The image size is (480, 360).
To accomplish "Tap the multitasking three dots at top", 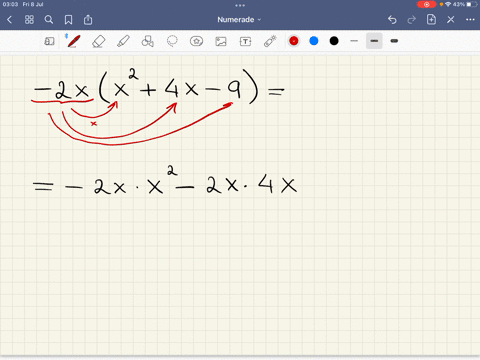I will tap(240, 5).
